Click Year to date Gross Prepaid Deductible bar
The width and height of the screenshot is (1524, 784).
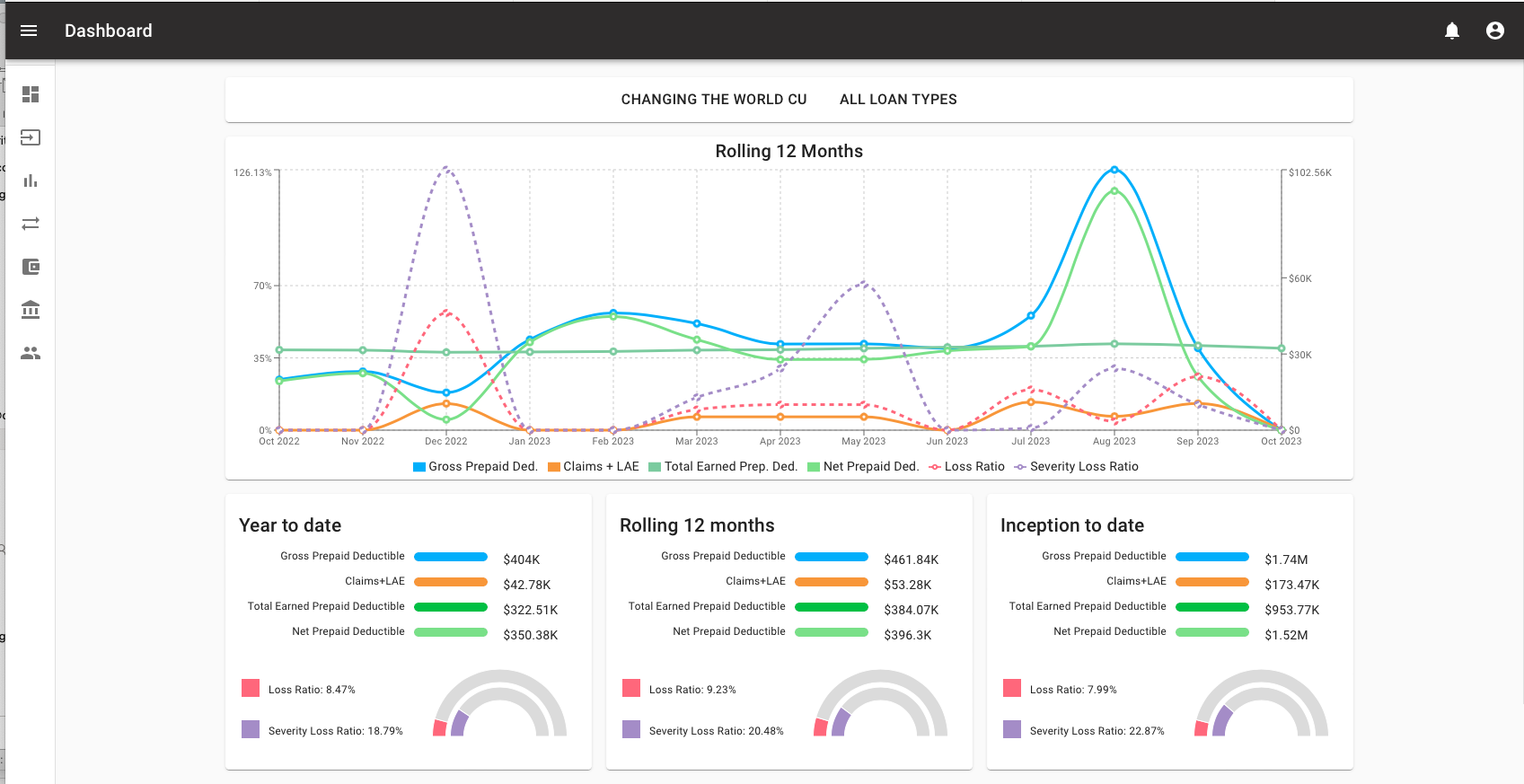(451, 557)
